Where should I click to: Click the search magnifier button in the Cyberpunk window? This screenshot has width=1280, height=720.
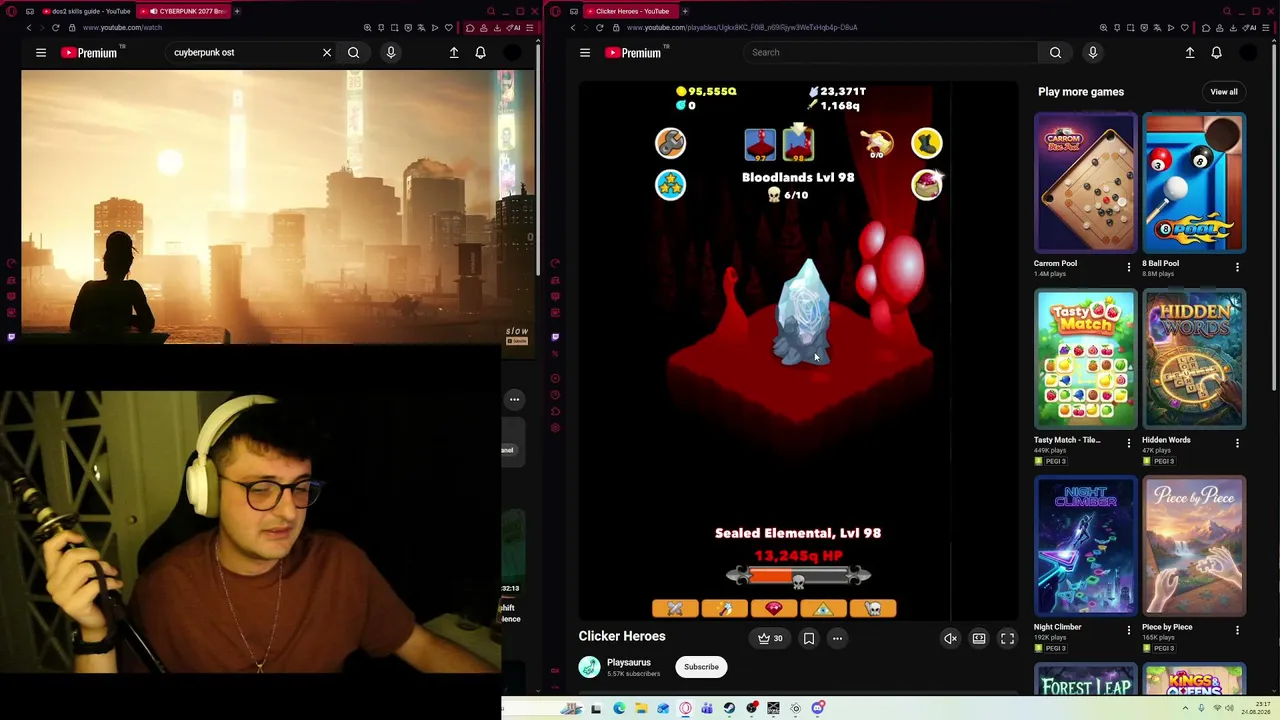(x=354, y=52)
